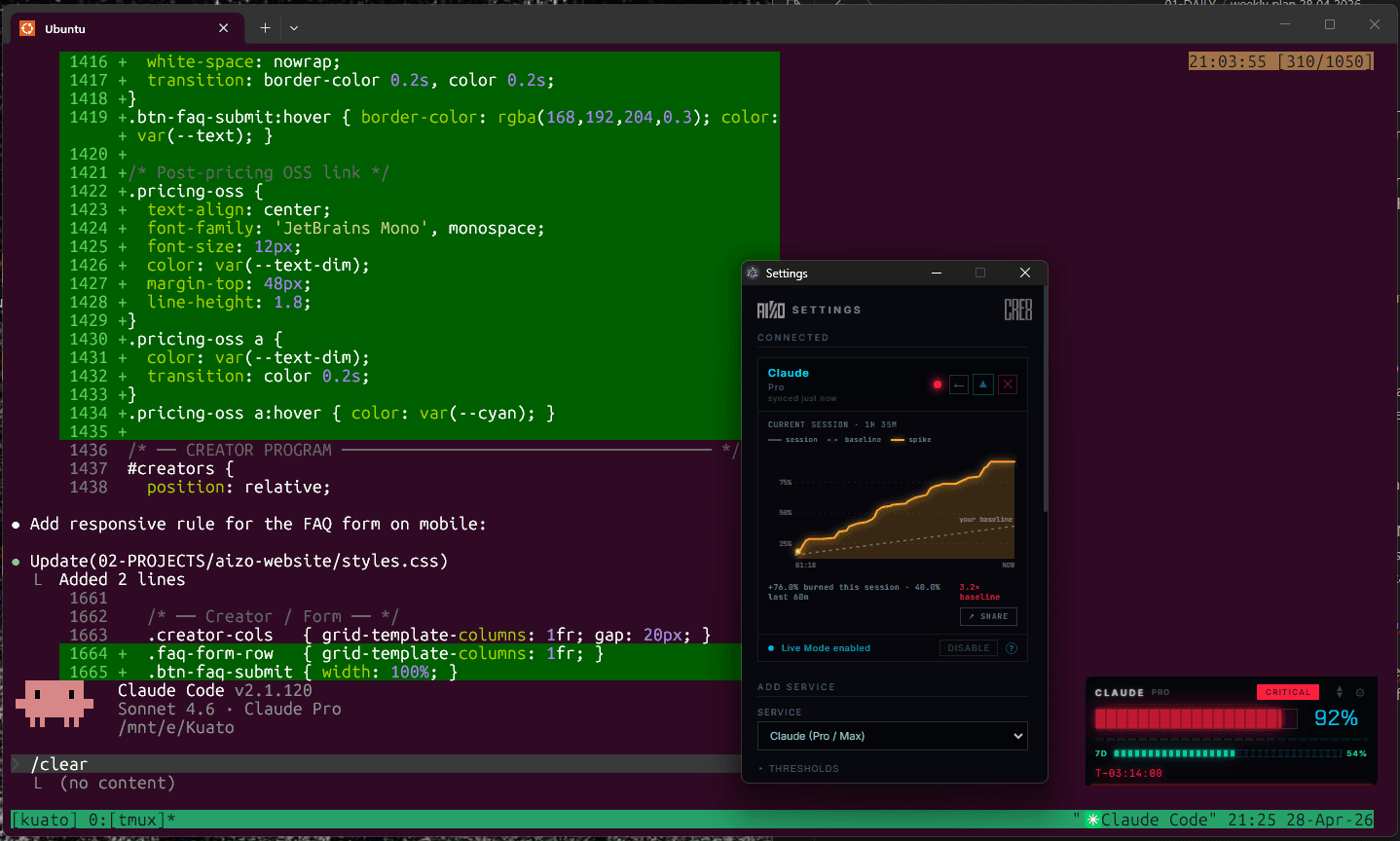Click Settings window app icon in titlebar
Viewport: 1400px width, 841px height.
point(753,274)
